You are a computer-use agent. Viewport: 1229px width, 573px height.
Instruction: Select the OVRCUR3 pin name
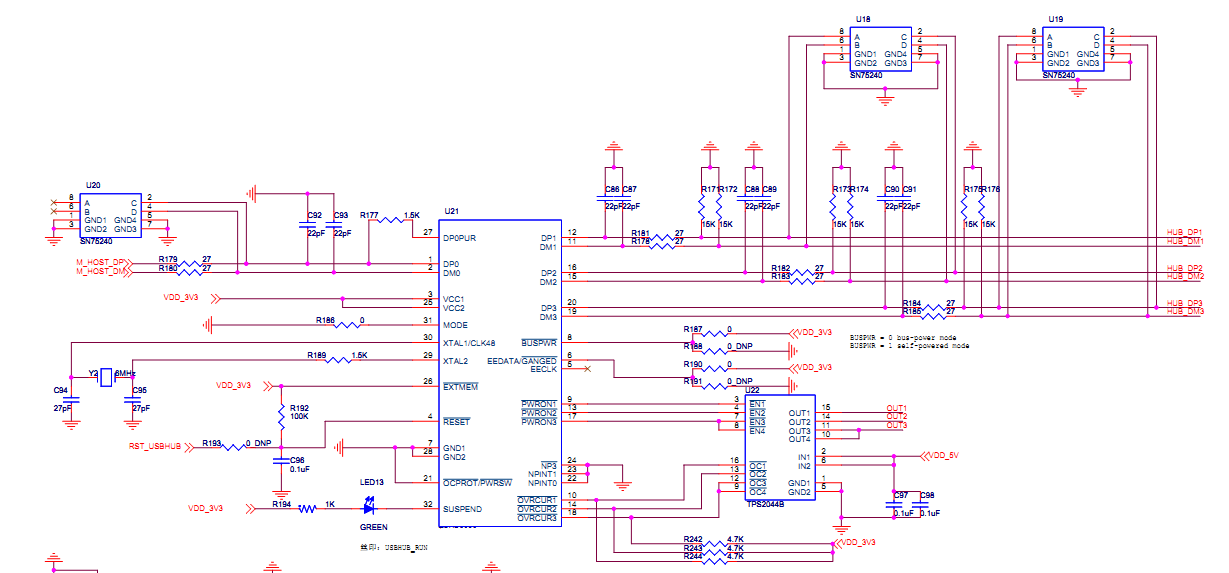[537, 517]
